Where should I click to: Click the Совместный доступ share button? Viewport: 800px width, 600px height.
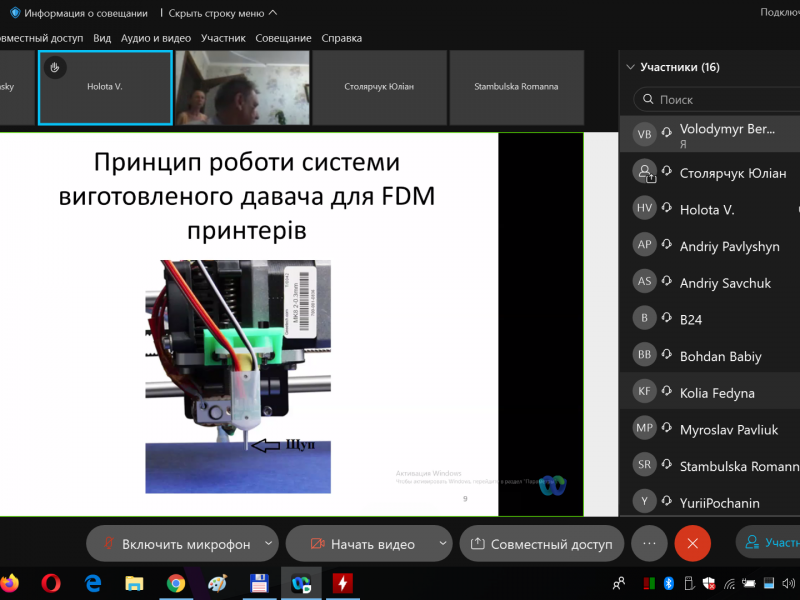[541, 544]
